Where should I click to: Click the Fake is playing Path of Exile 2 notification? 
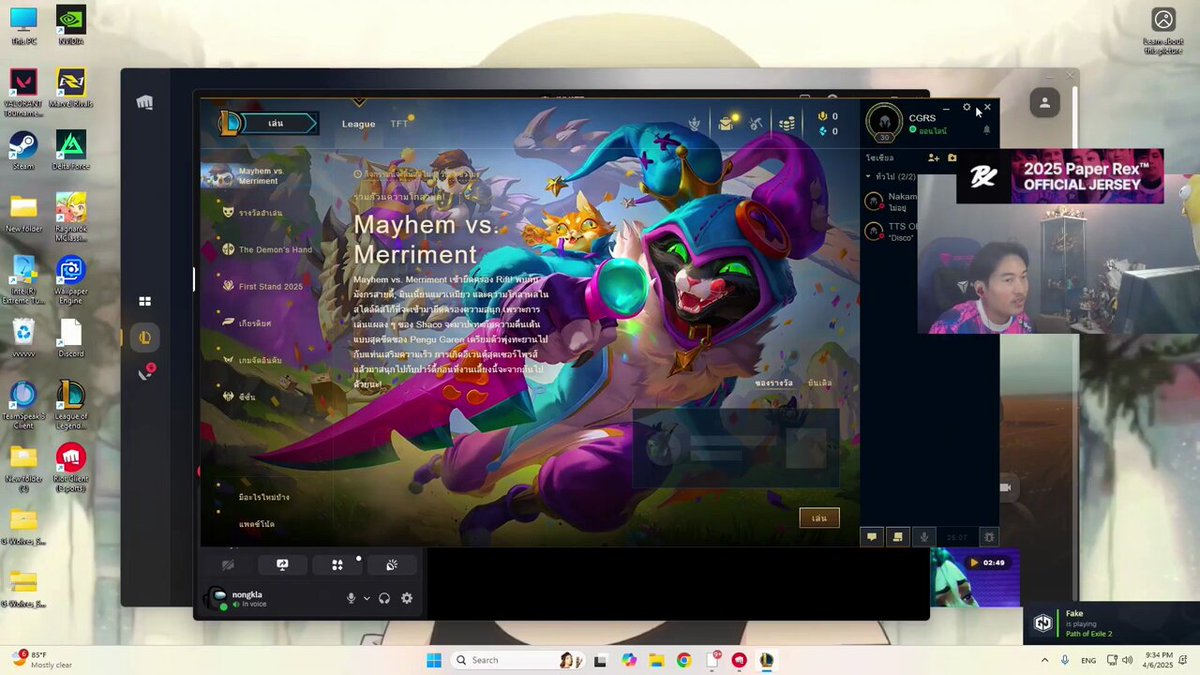point(1112,623)
